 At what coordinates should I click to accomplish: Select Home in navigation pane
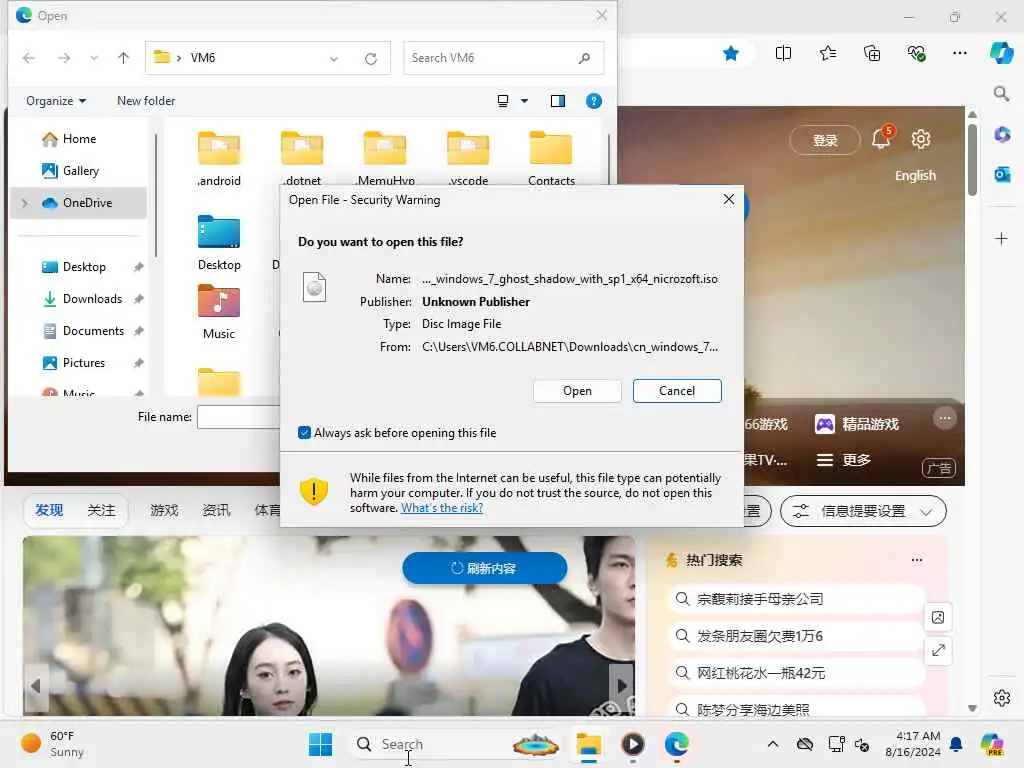[78, 138]
